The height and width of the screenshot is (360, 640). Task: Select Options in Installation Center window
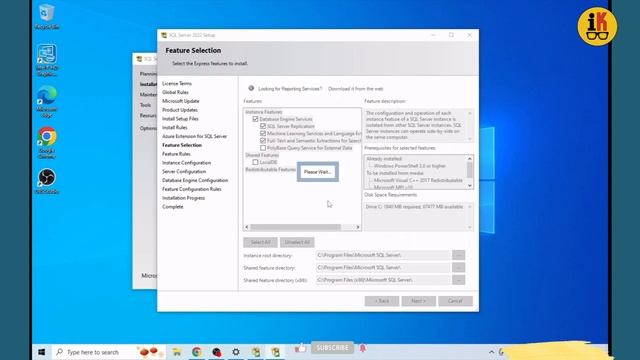coord(148,128)
